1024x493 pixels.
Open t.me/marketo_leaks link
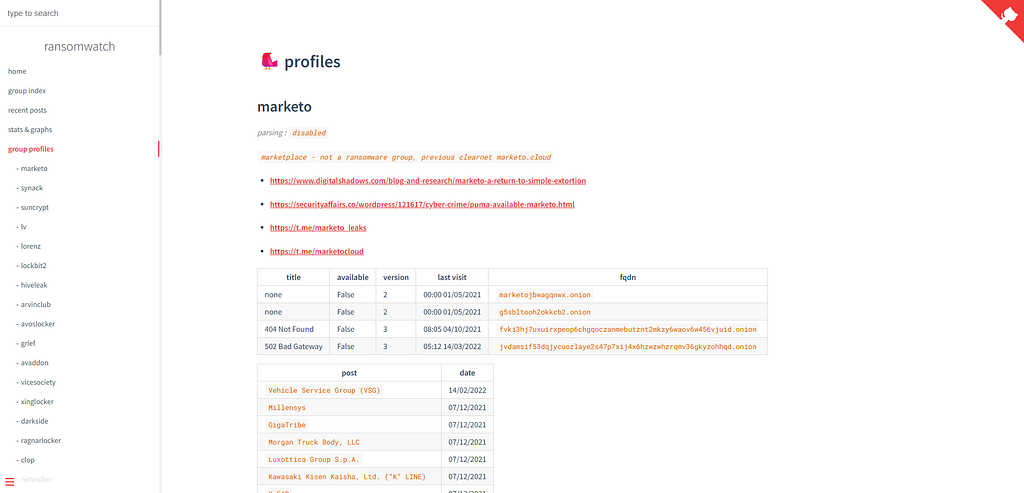click(318, 228)
